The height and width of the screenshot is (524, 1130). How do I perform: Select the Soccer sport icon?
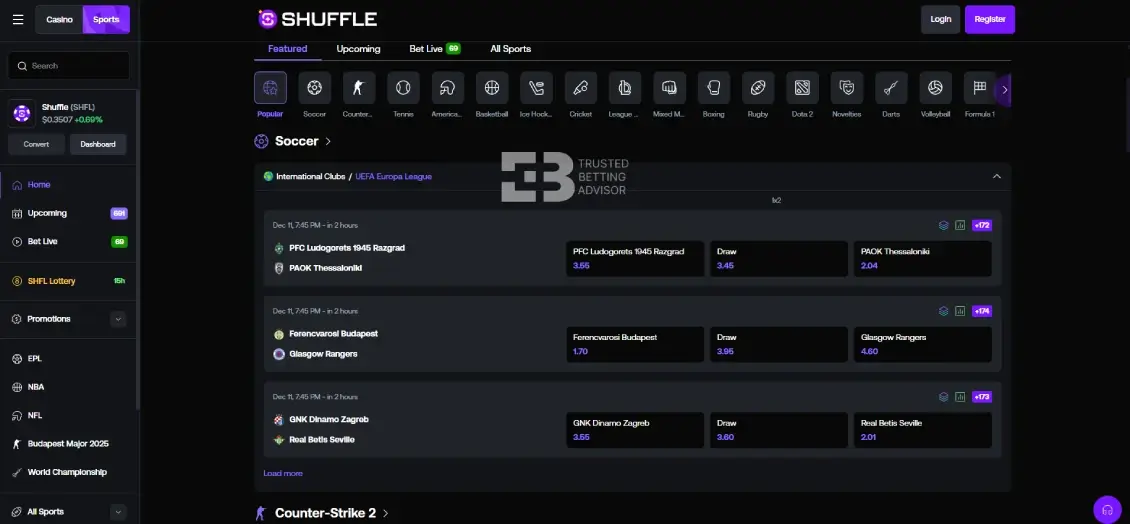pyautogui.click(x=315, y=89)
